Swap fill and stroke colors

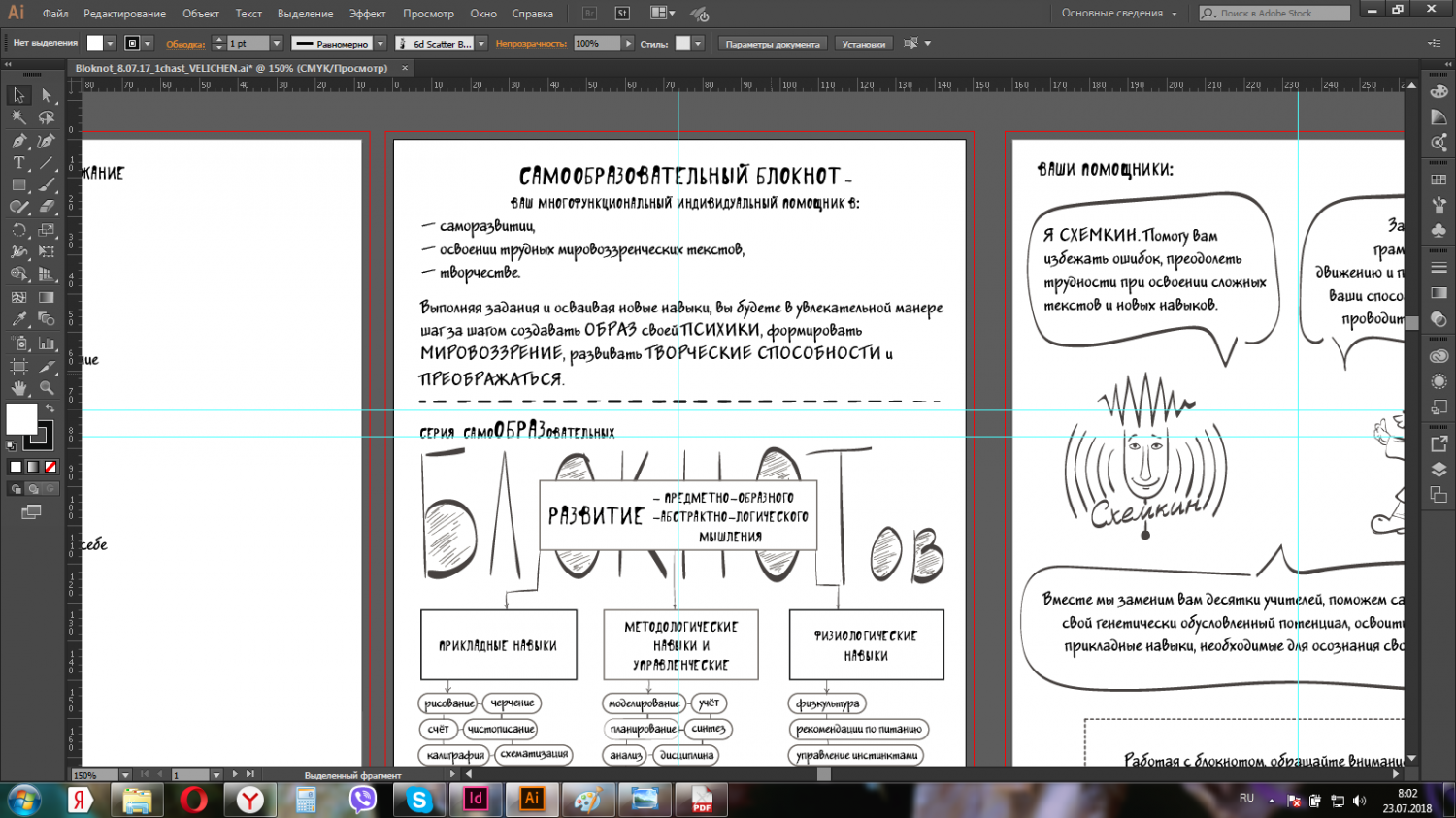tap(50, 409)
